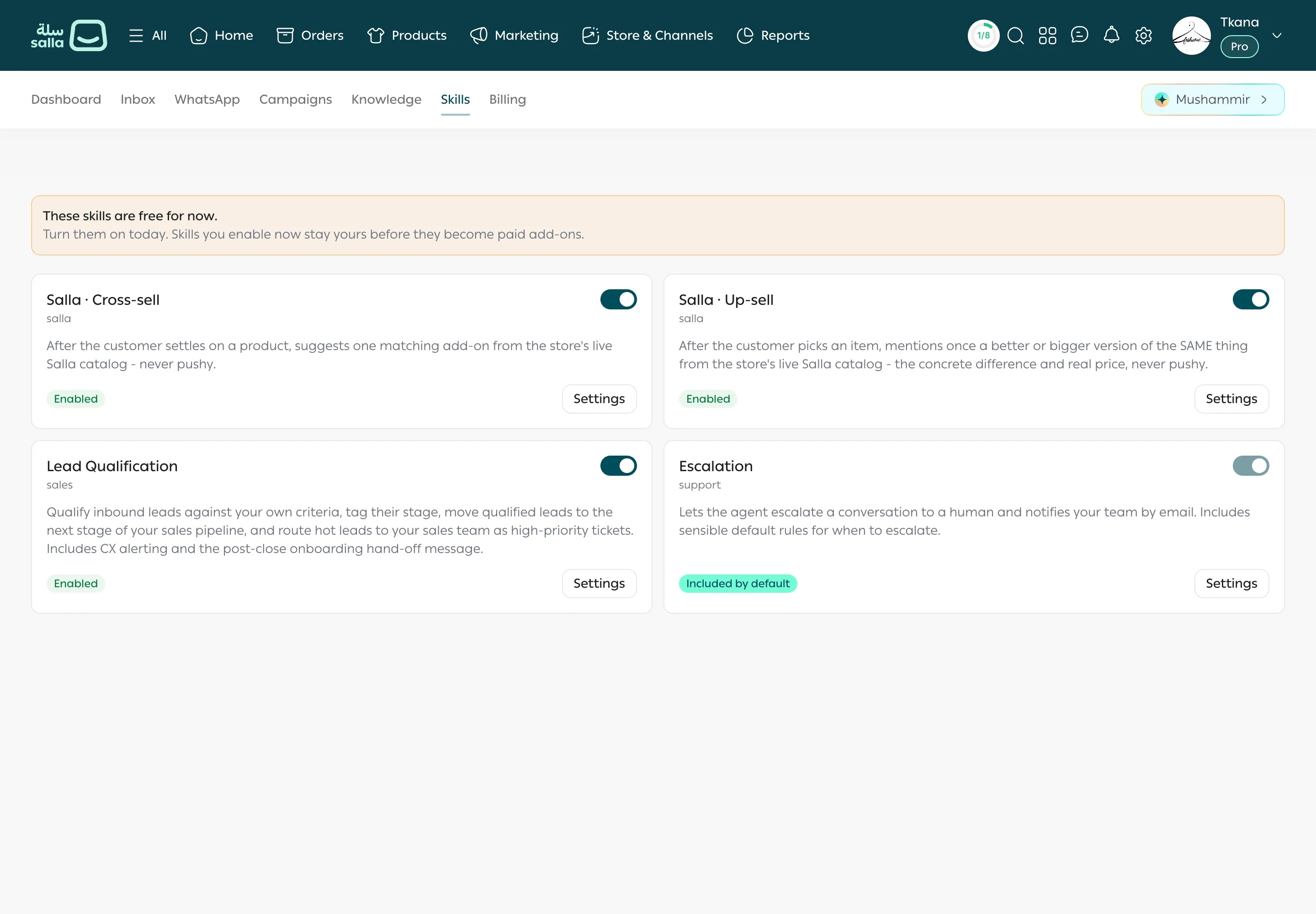This screenshot has width=1316, height=914.
Task: Expand the Tkana account dropdown arrow
Action: [x=1277, y=36]
